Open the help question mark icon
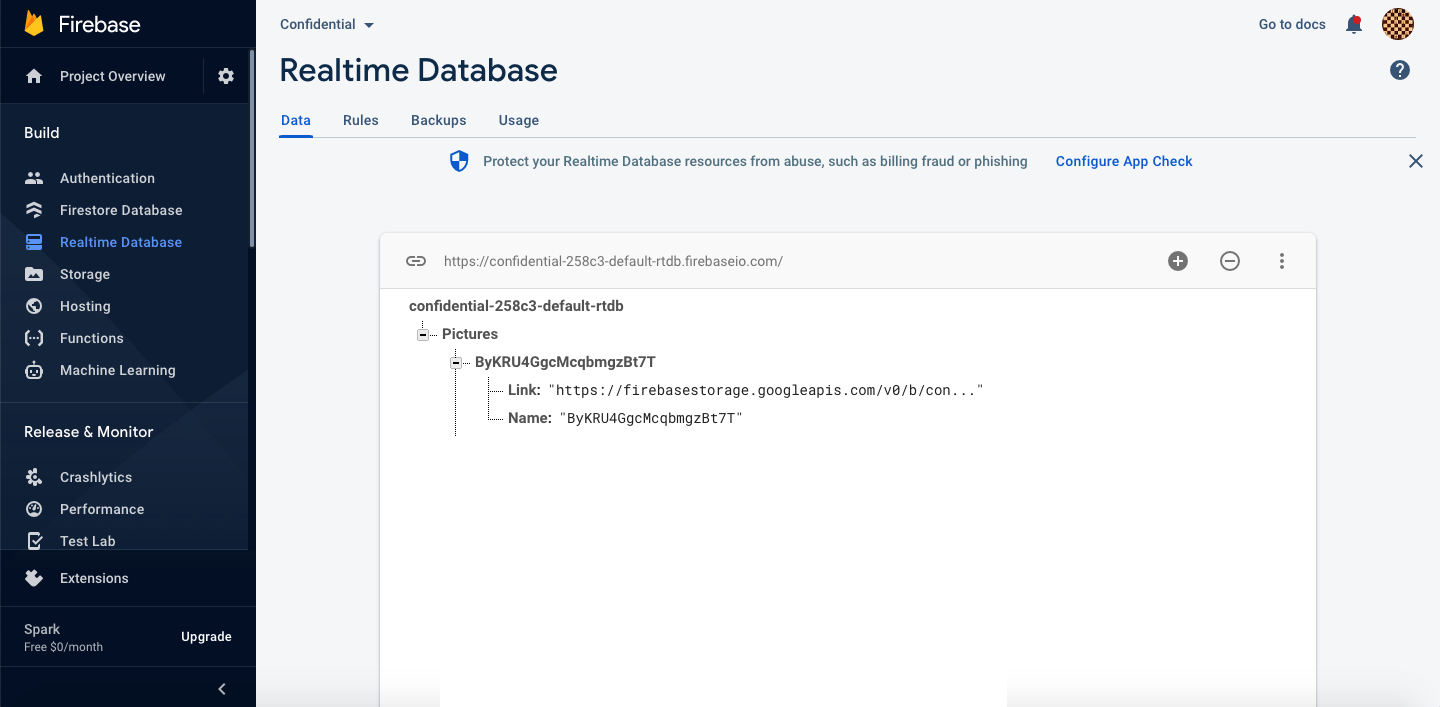 tap(1400, 70)
